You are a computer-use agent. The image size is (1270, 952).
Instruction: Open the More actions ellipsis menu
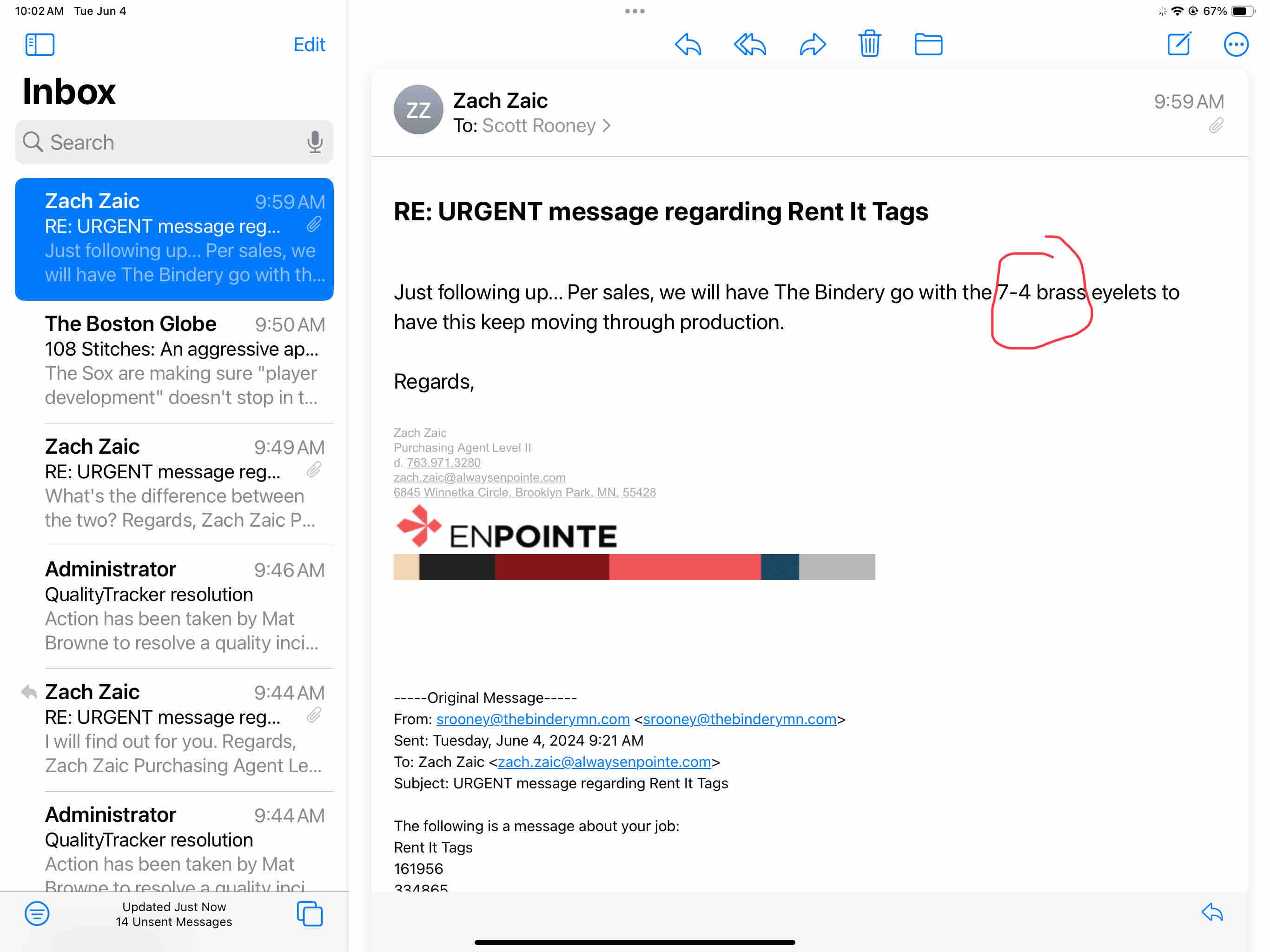coord(1235,44)
